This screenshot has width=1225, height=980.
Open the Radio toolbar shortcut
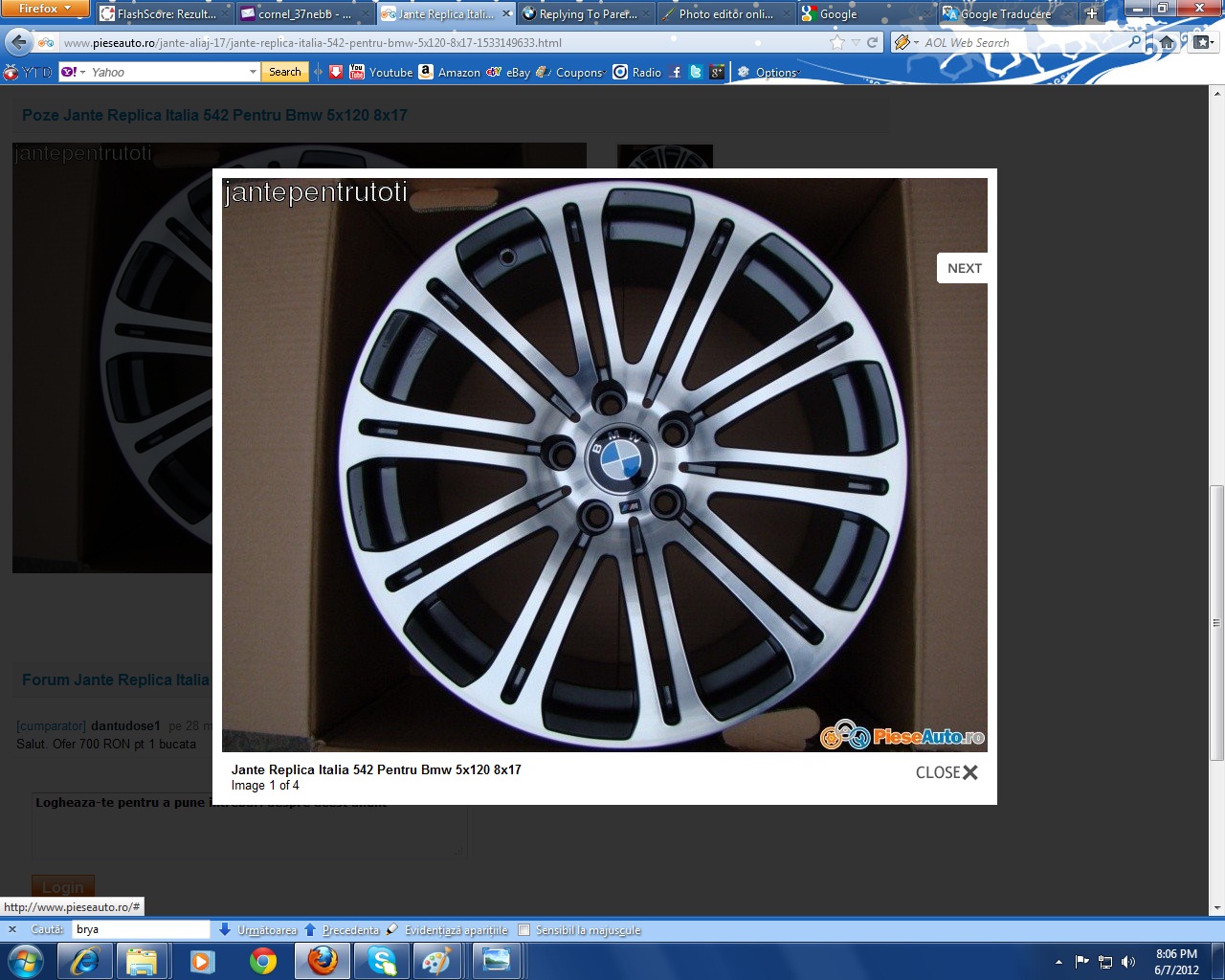click(637, 72)
